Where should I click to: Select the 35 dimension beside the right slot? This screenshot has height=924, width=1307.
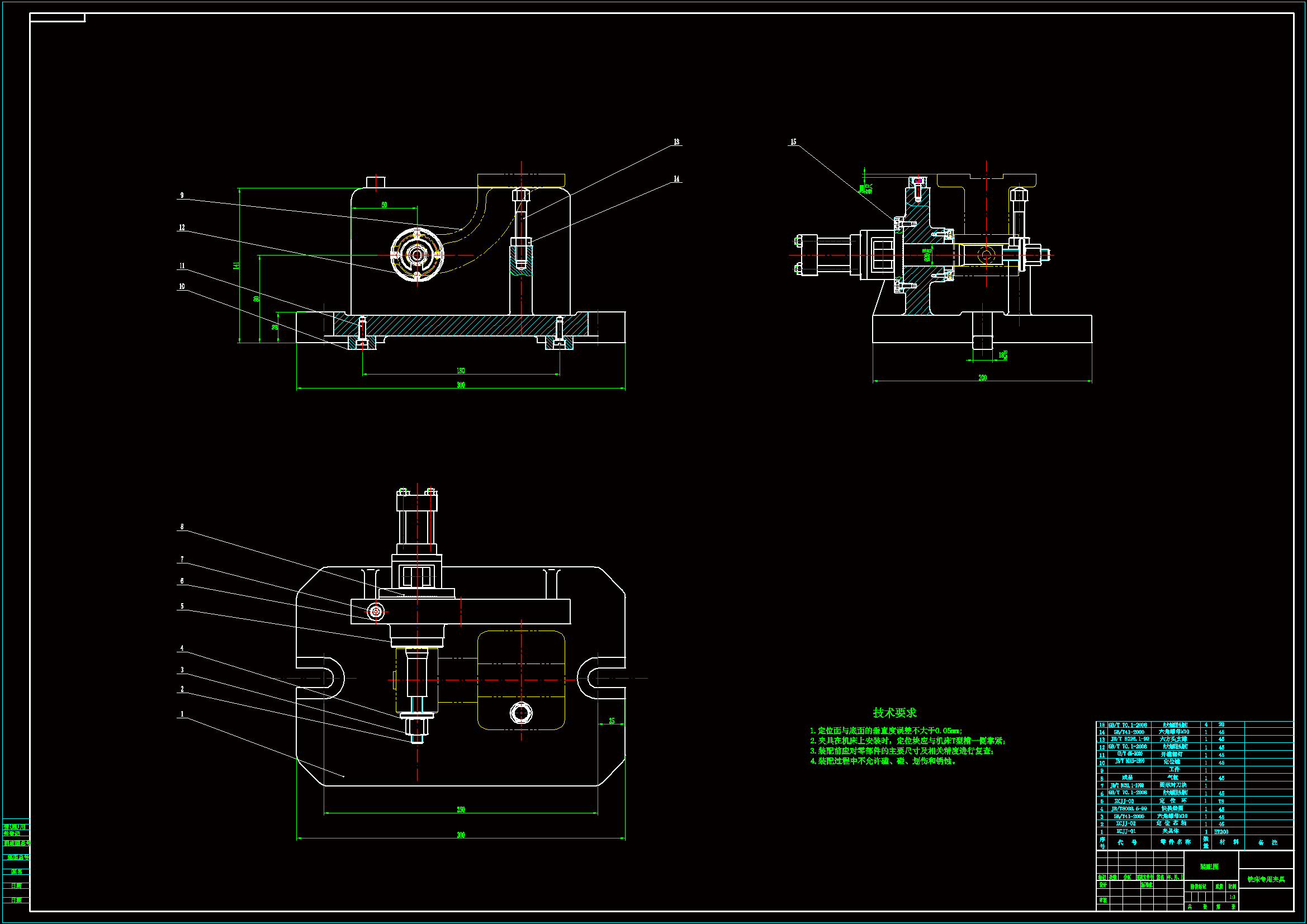tap(612, 721)
